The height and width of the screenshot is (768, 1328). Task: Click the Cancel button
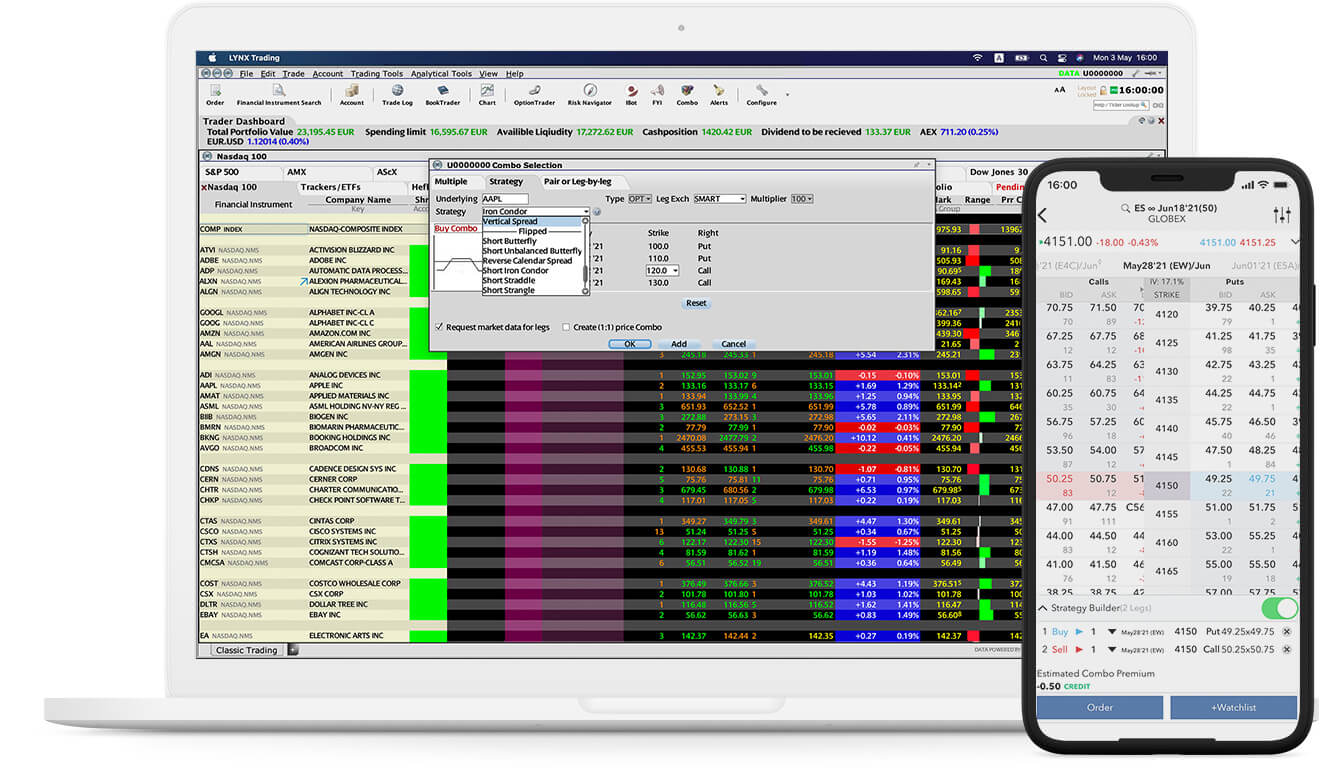click(733, 344)
